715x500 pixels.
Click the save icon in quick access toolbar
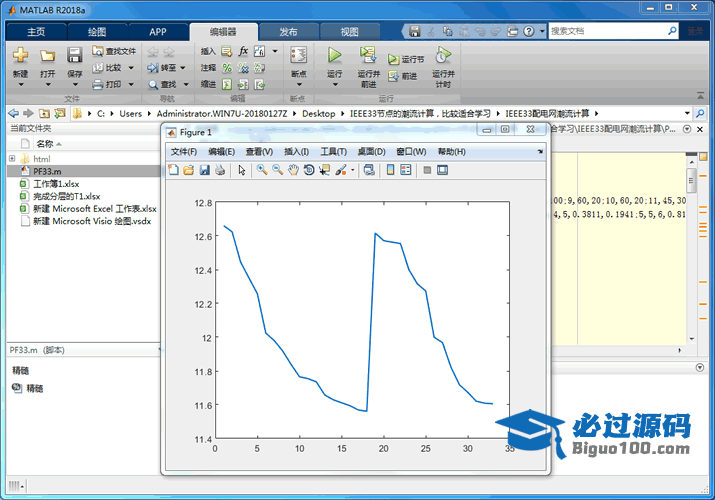tap(414, 31)
